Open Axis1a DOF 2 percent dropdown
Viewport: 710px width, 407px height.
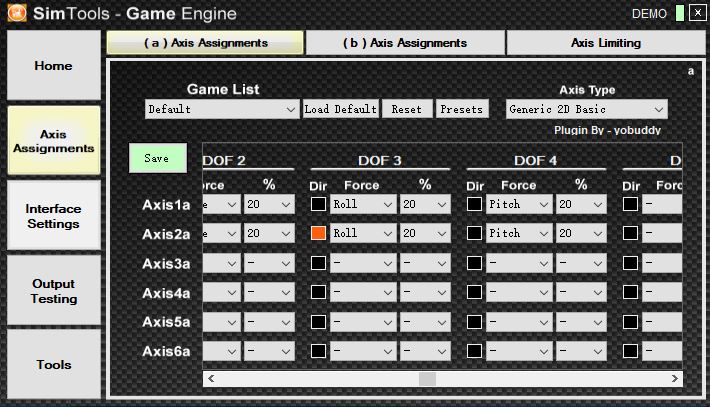point(269,204)
